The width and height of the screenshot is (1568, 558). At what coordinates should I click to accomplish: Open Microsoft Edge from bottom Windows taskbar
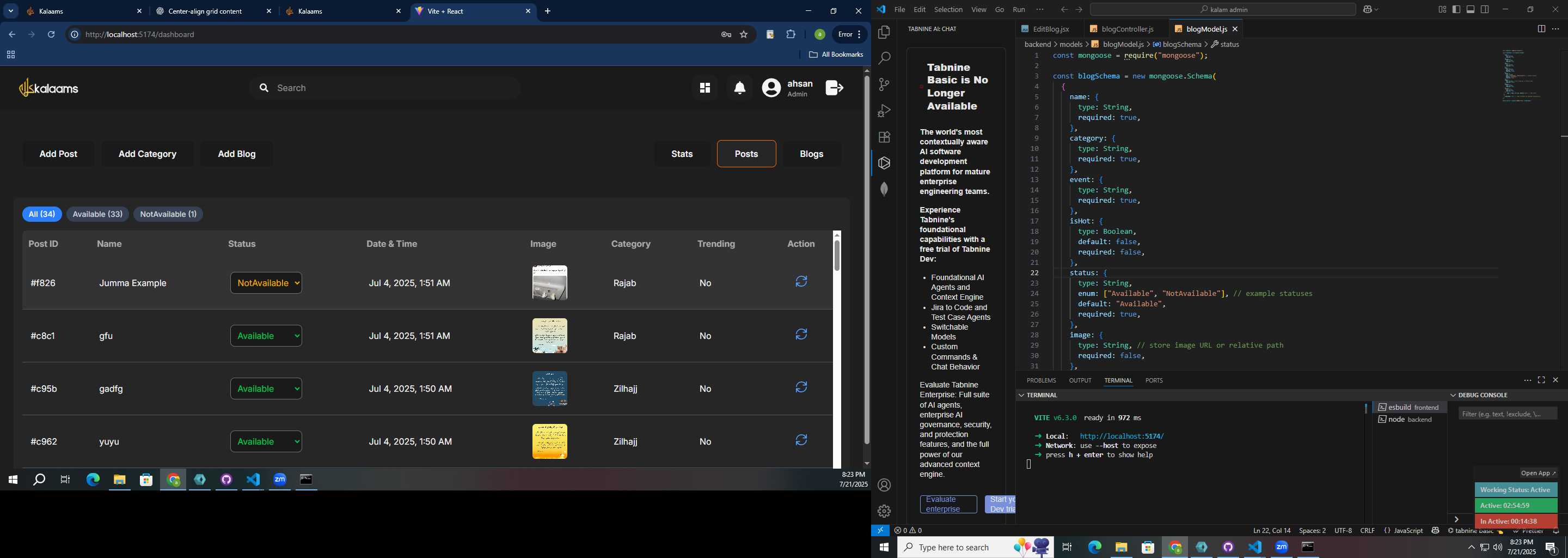[x=1094, y=548]
